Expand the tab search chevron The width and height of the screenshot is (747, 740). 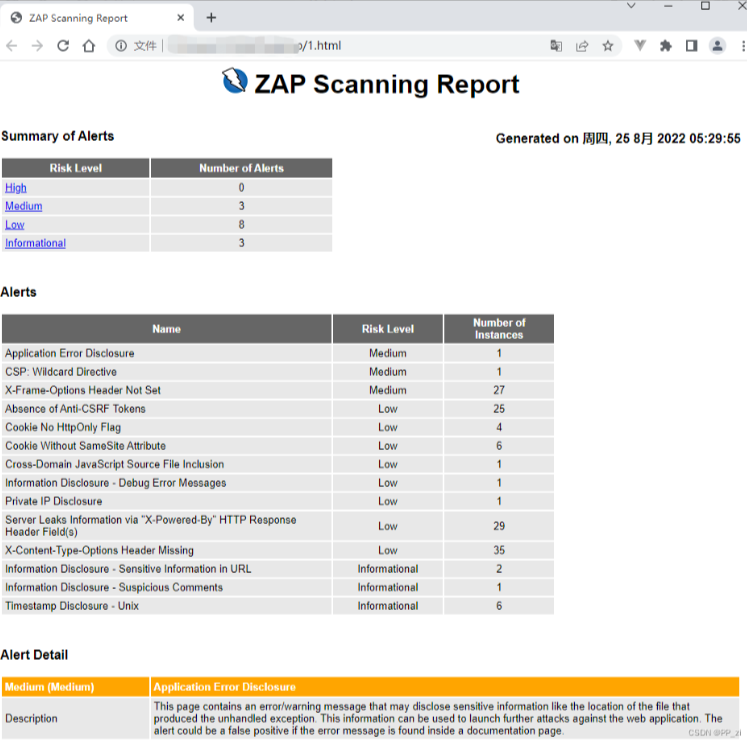pyautogui.click(x=631, y=6)
